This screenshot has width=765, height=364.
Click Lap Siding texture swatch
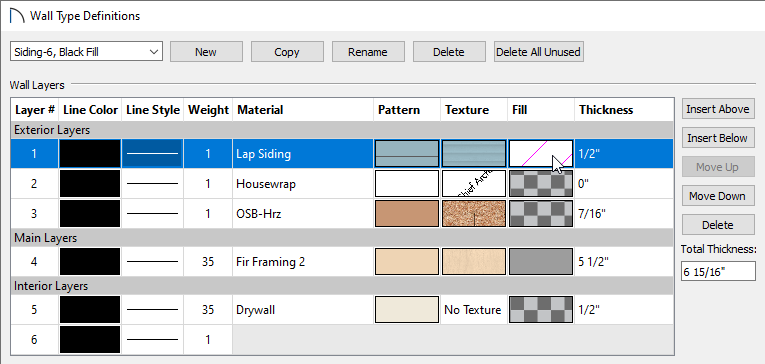click(x=474, y=154)
